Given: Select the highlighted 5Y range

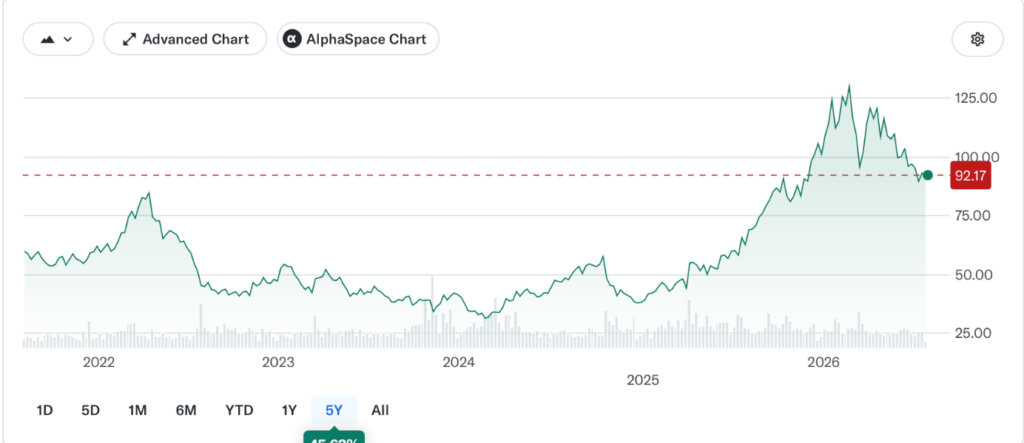Looking at the screenshot, I should pos(334,410).
